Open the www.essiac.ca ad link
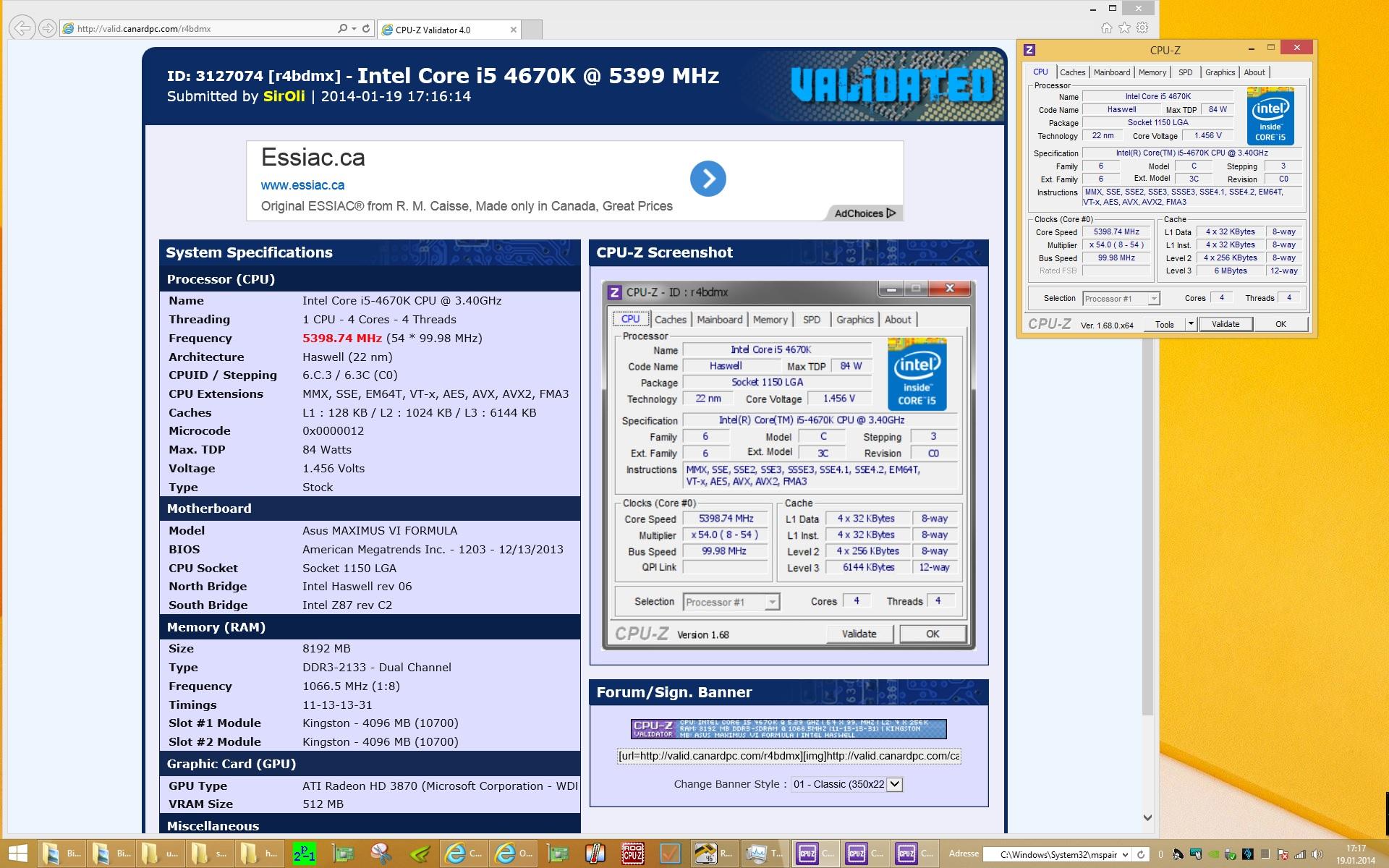 [x=302, y=185]
